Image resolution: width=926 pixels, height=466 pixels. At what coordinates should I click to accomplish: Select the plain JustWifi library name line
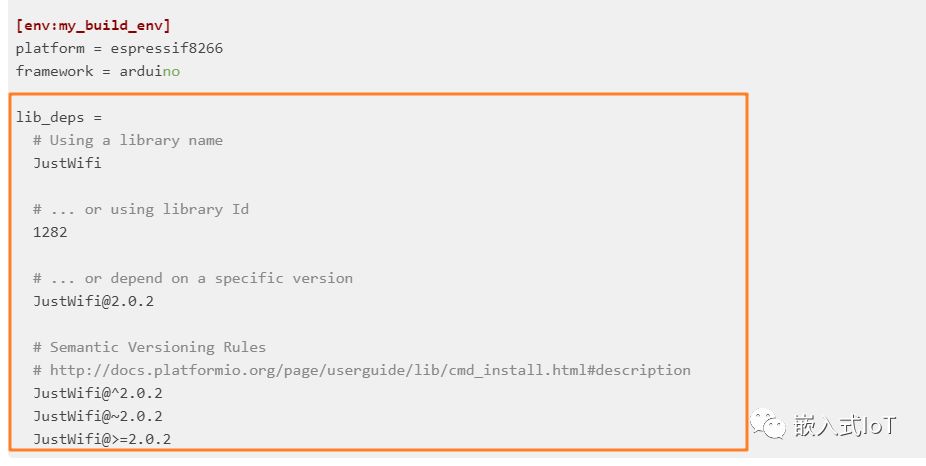(67, 163)
